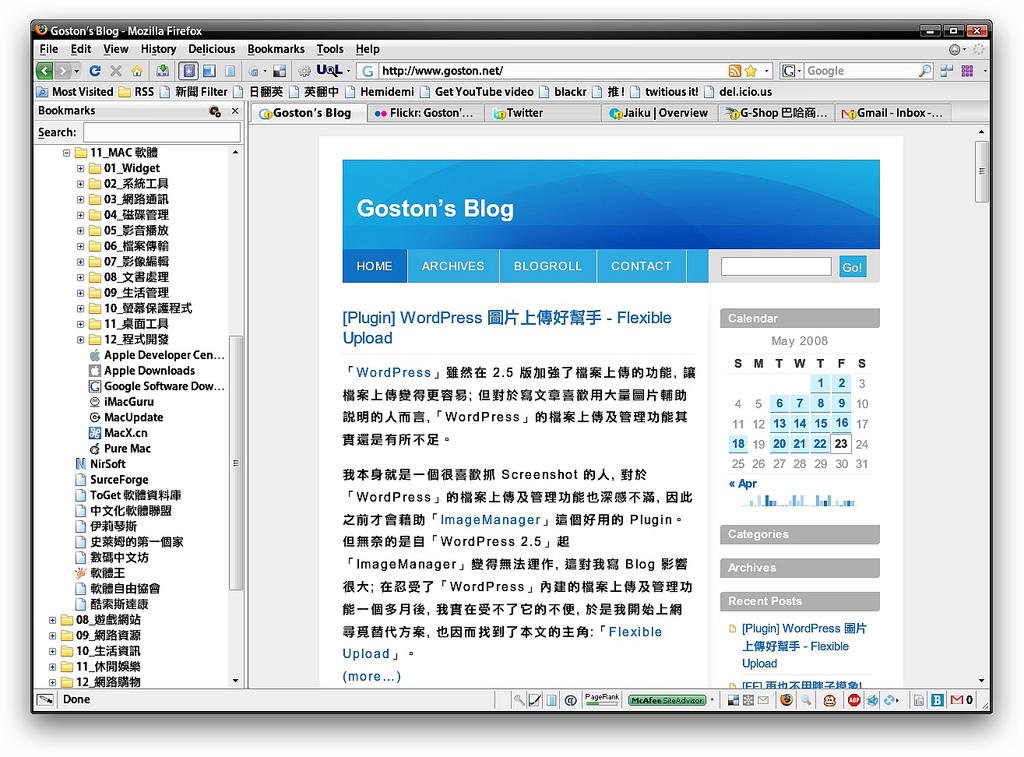This screenshot has height=757, width=1024.
Task: Expand the 05_影音播放 folder
Action: (x=80, y=231)
